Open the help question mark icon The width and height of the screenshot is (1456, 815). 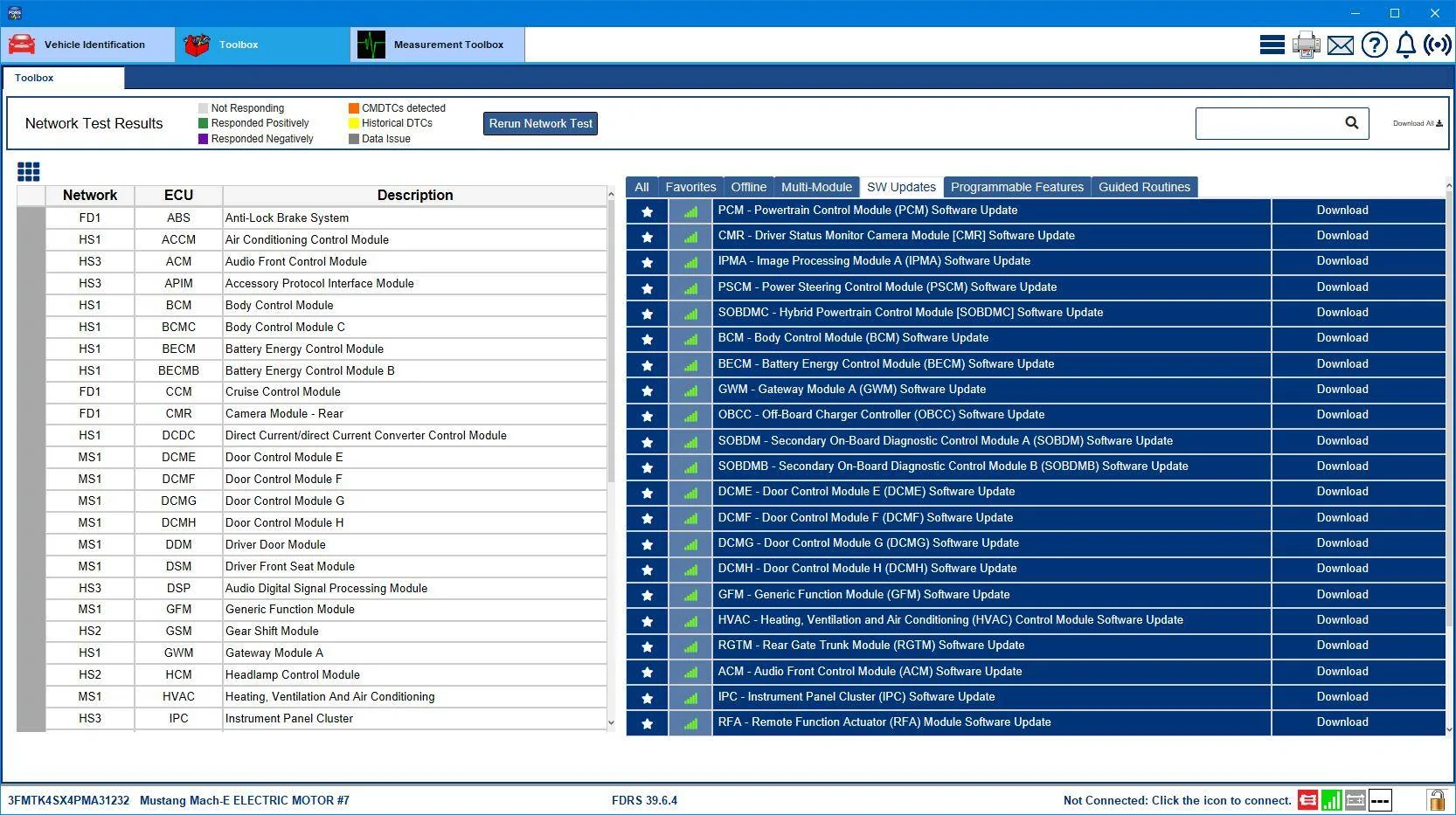pos(1374,45)
